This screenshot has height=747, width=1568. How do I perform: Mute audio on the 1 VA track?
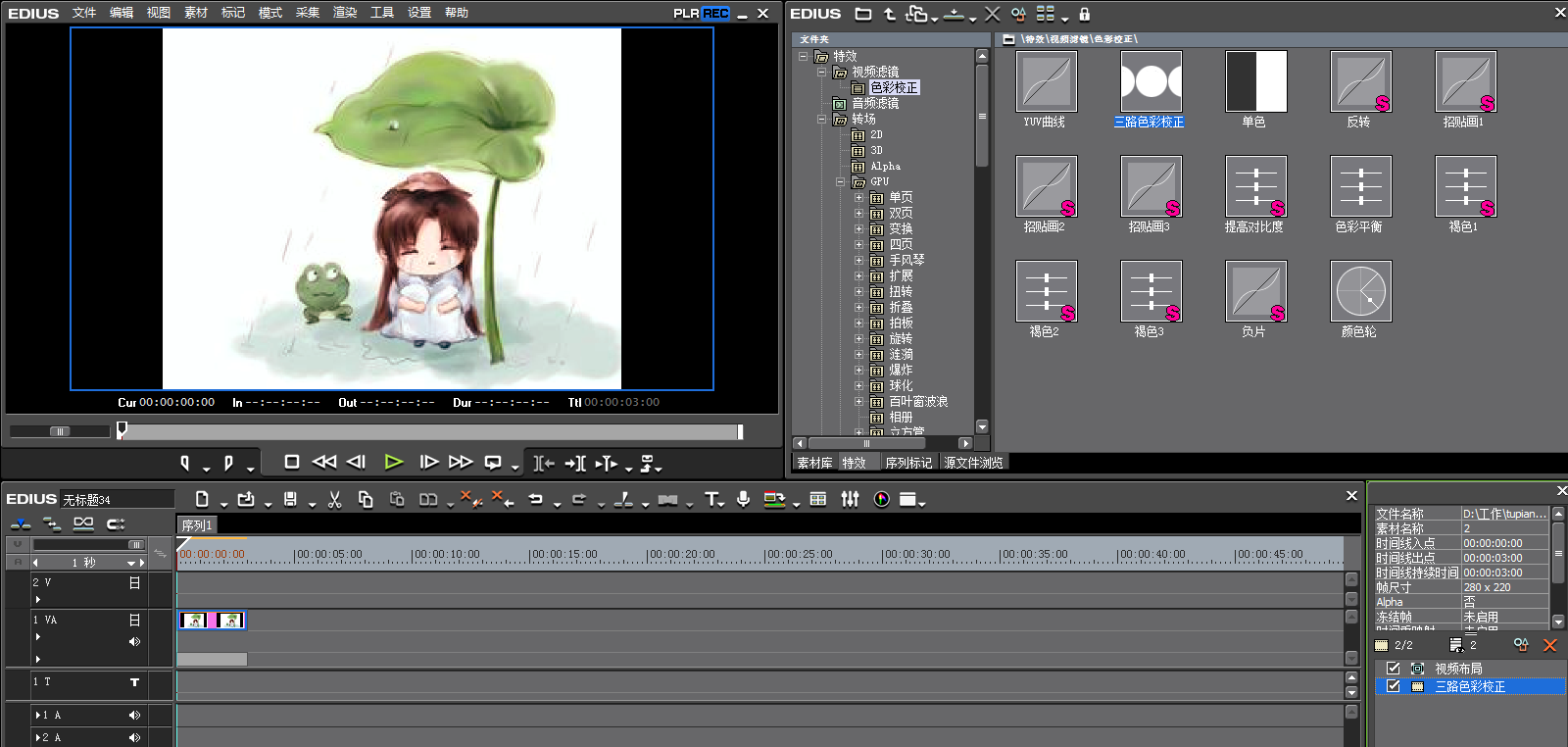coord(134,642)
